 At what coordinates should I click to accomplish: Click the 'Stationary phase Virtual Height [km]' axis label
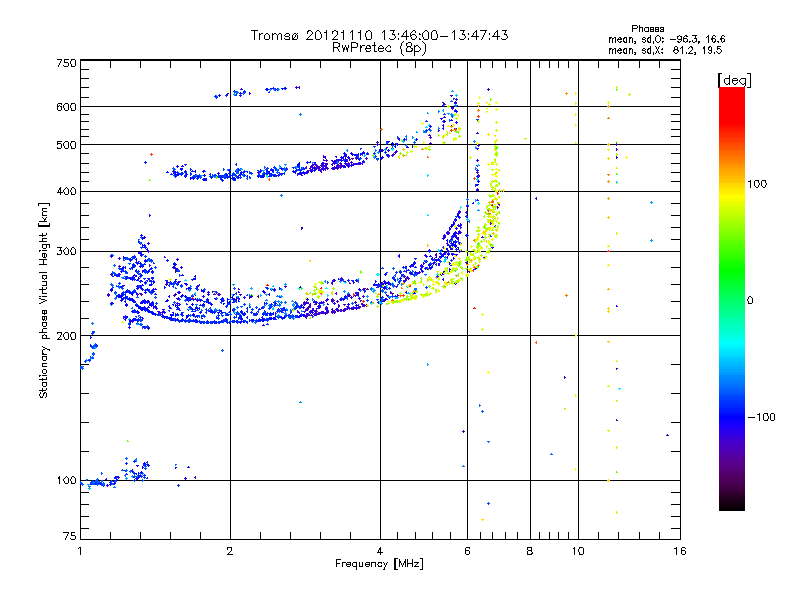pos(43,301)
